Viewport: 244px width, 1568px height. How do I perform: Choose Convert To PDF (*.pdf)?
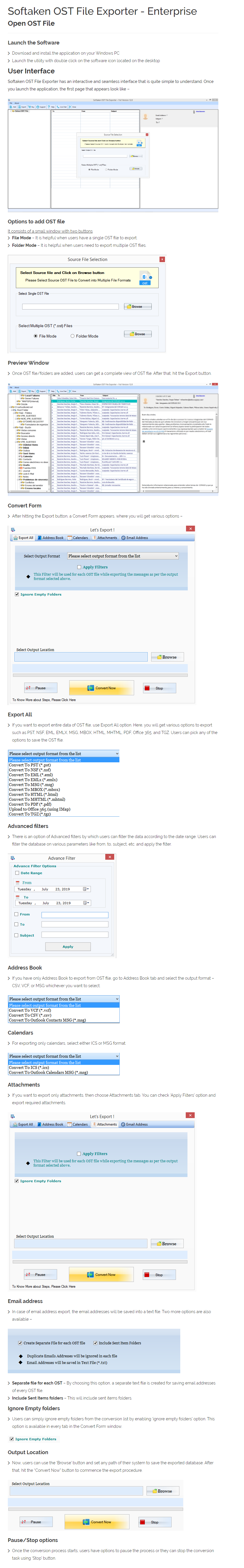pos(30,804)
